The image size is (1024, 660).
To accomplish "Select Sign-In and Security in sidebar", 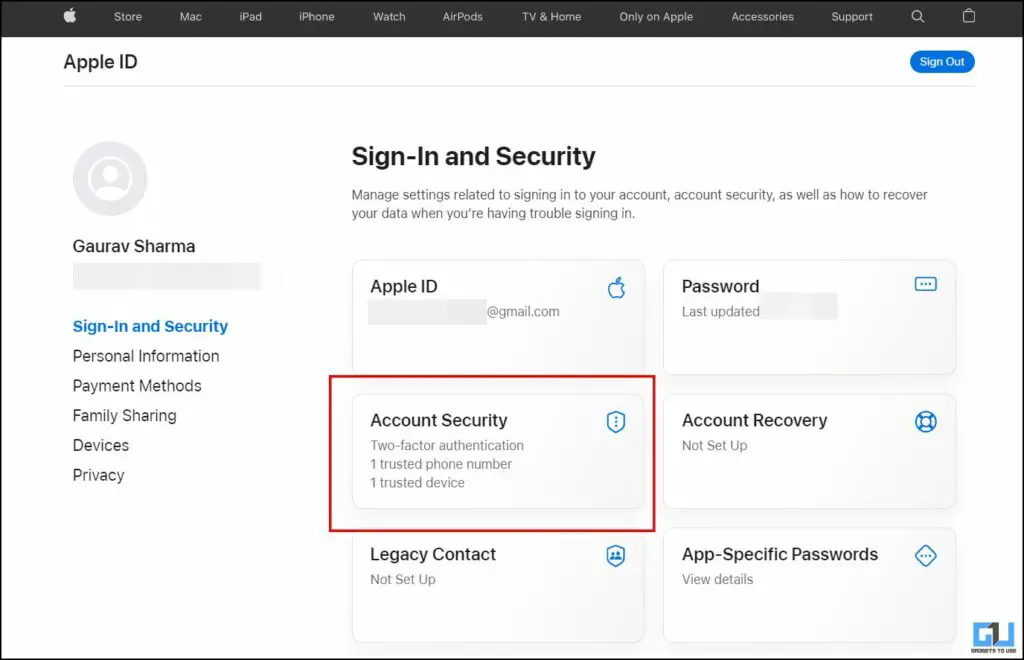I will 150,326.
